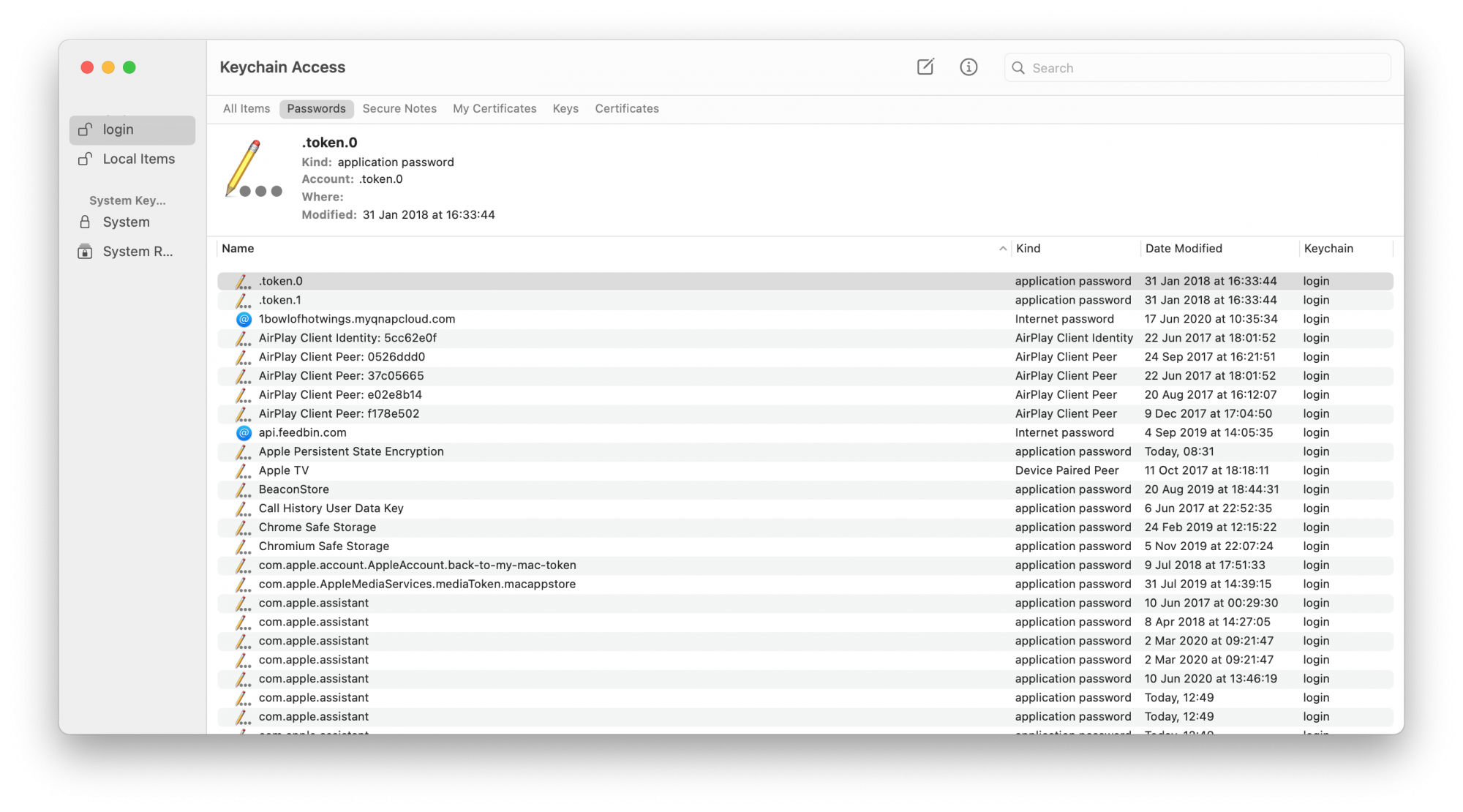Click the Keychain column header
Screen dimensions: 1463x812
(1328, 249)
